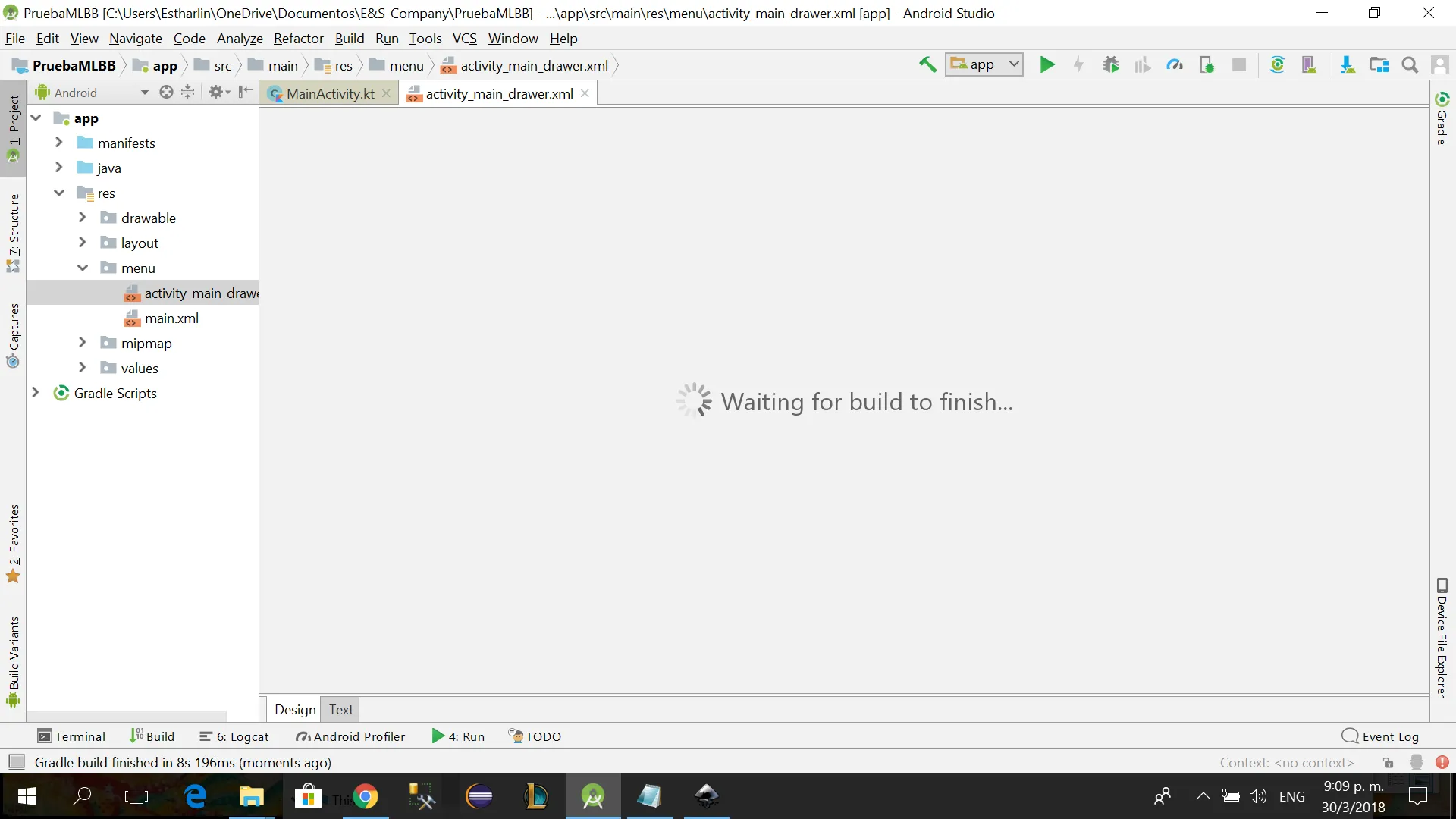Click the Make Project hammer icon
Screen dimensions: 1456x819
pos(927,65)
